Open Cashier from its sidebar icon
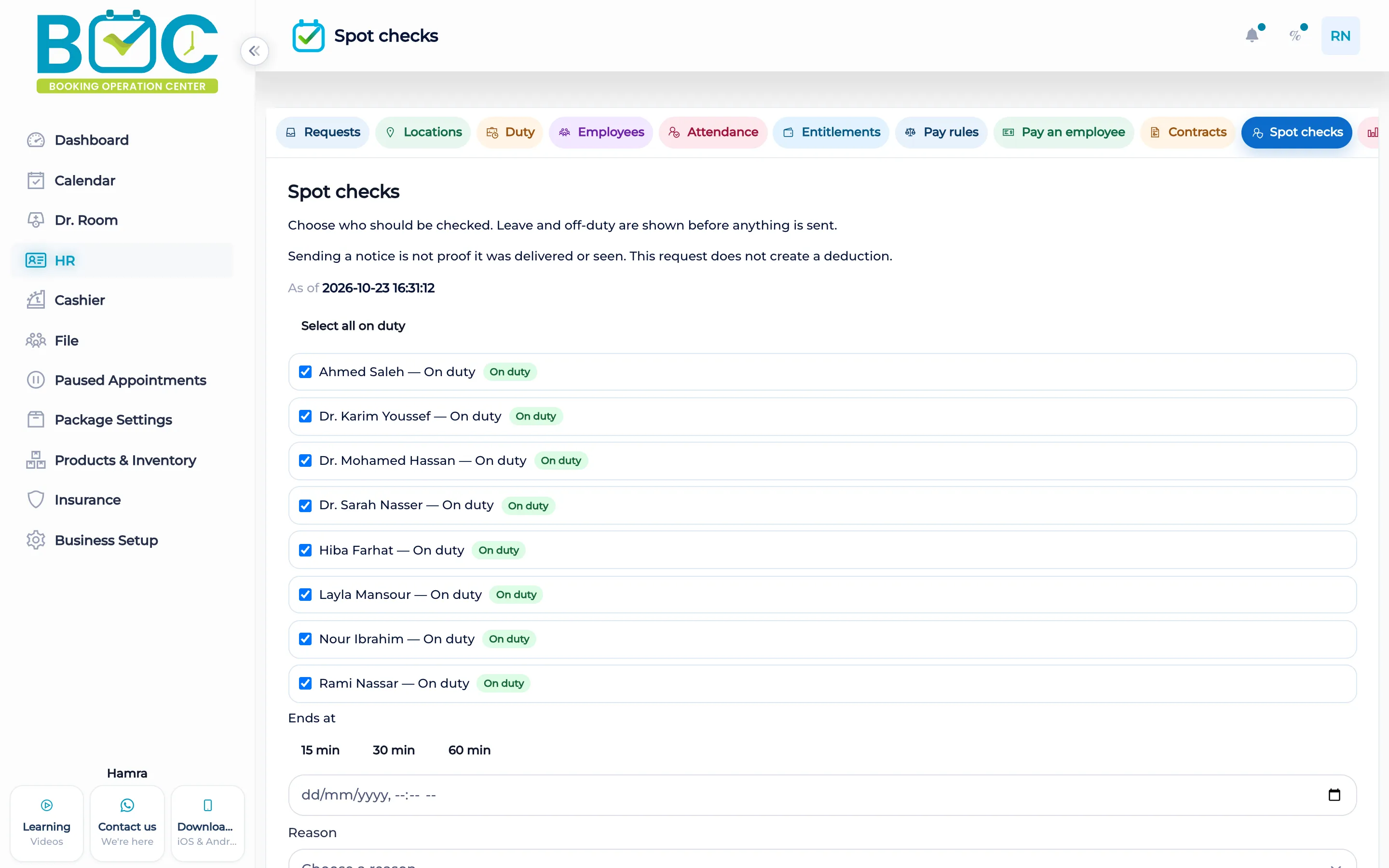This screenshot has width=1389, height=868. [x=36, y=300]
